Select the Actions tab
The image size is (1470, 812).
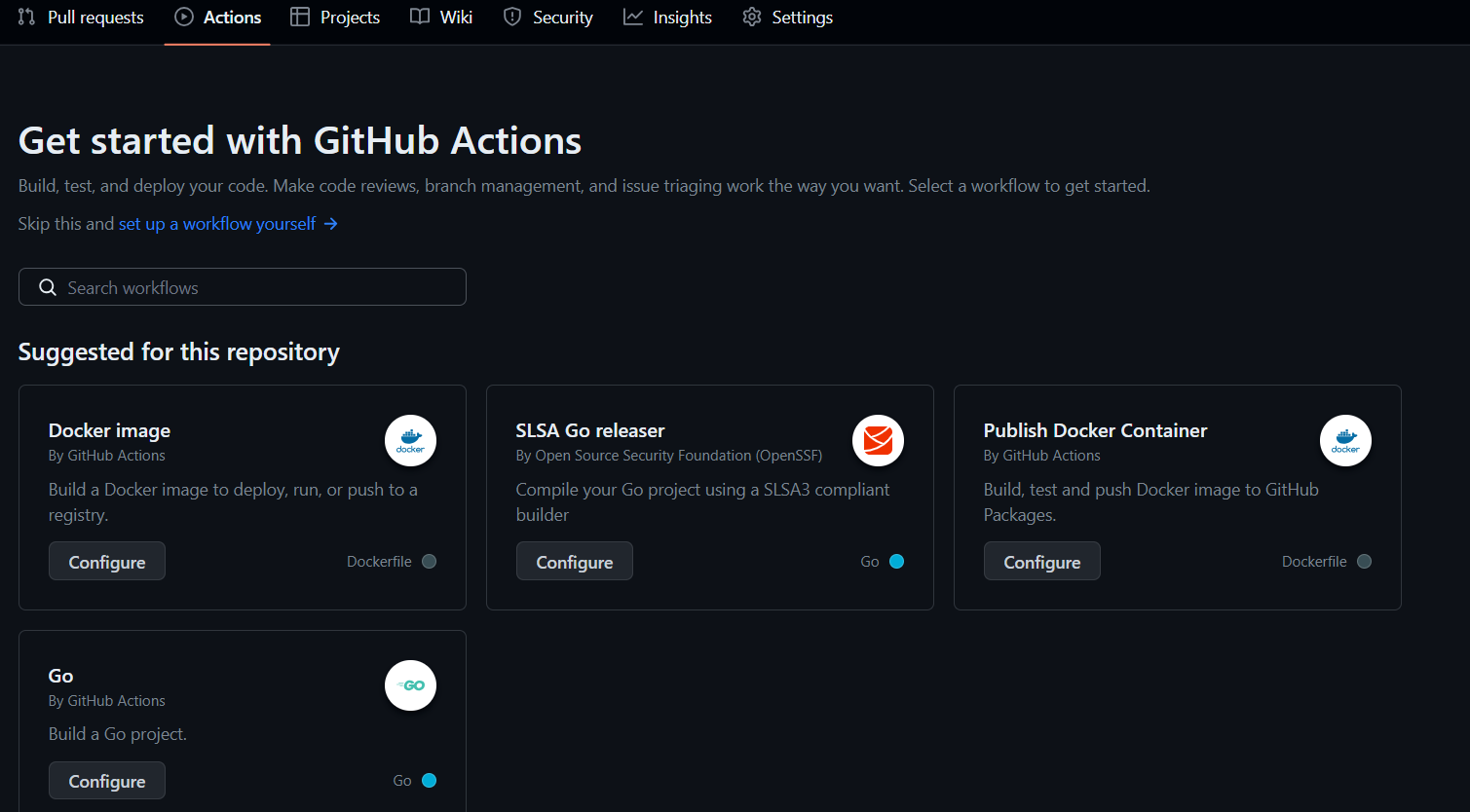click(x=217, y=18)
